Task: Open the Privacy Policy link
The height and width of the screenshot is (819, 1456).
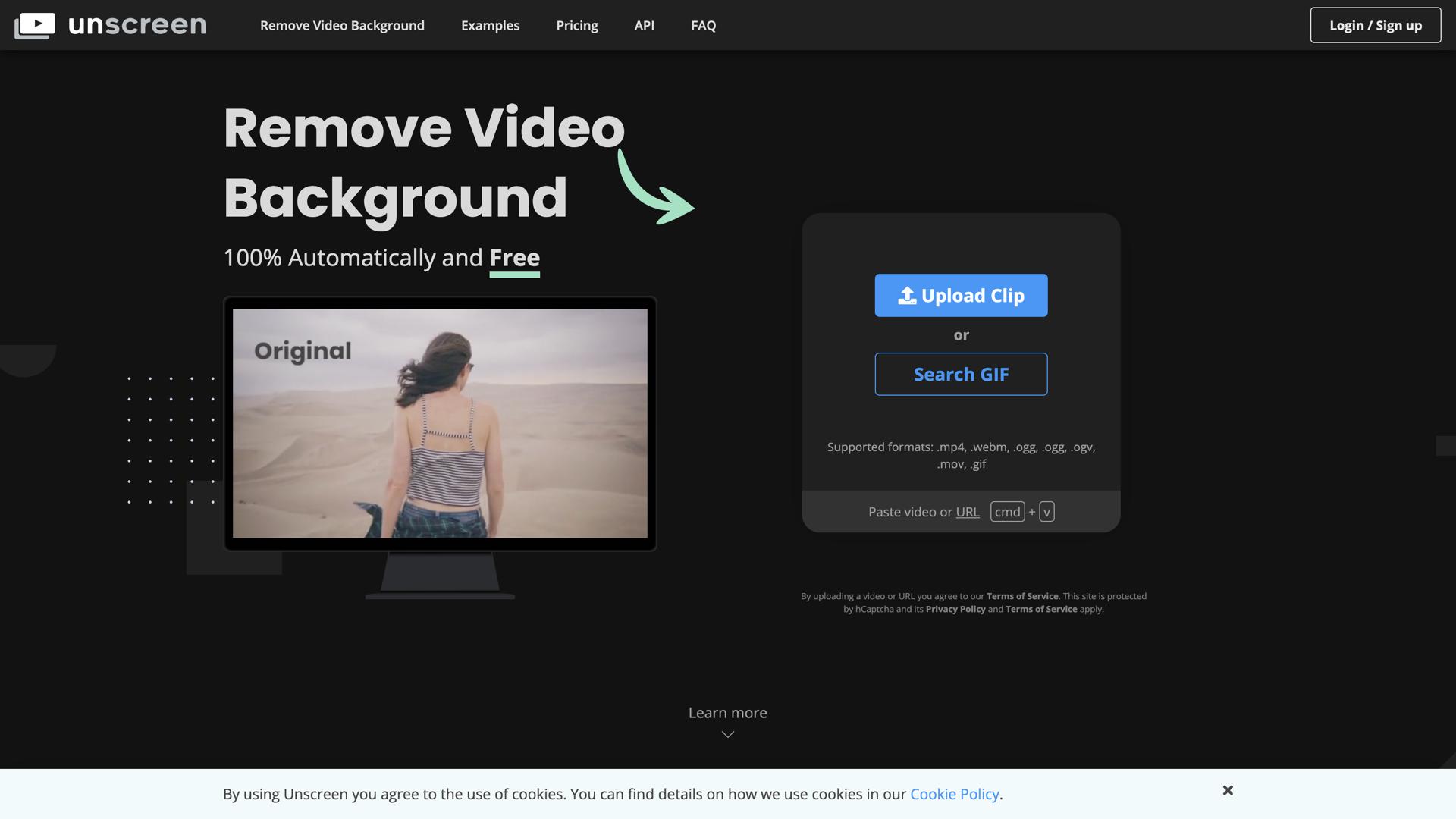Action: coord(955,609)
